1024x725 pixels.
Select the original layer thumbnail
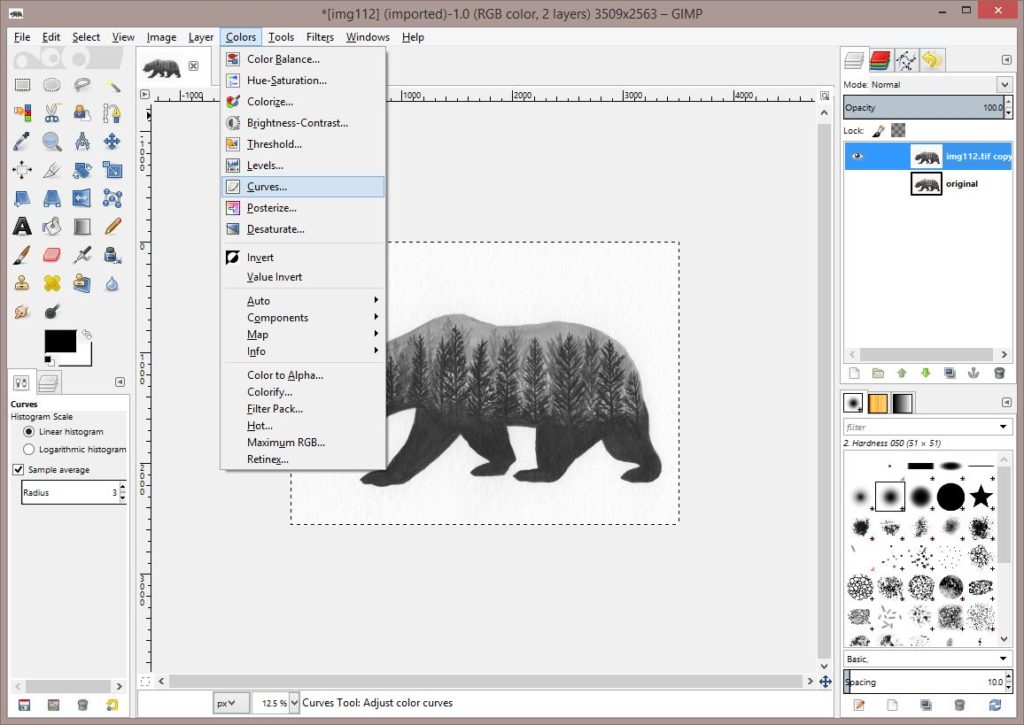point(926,184)
